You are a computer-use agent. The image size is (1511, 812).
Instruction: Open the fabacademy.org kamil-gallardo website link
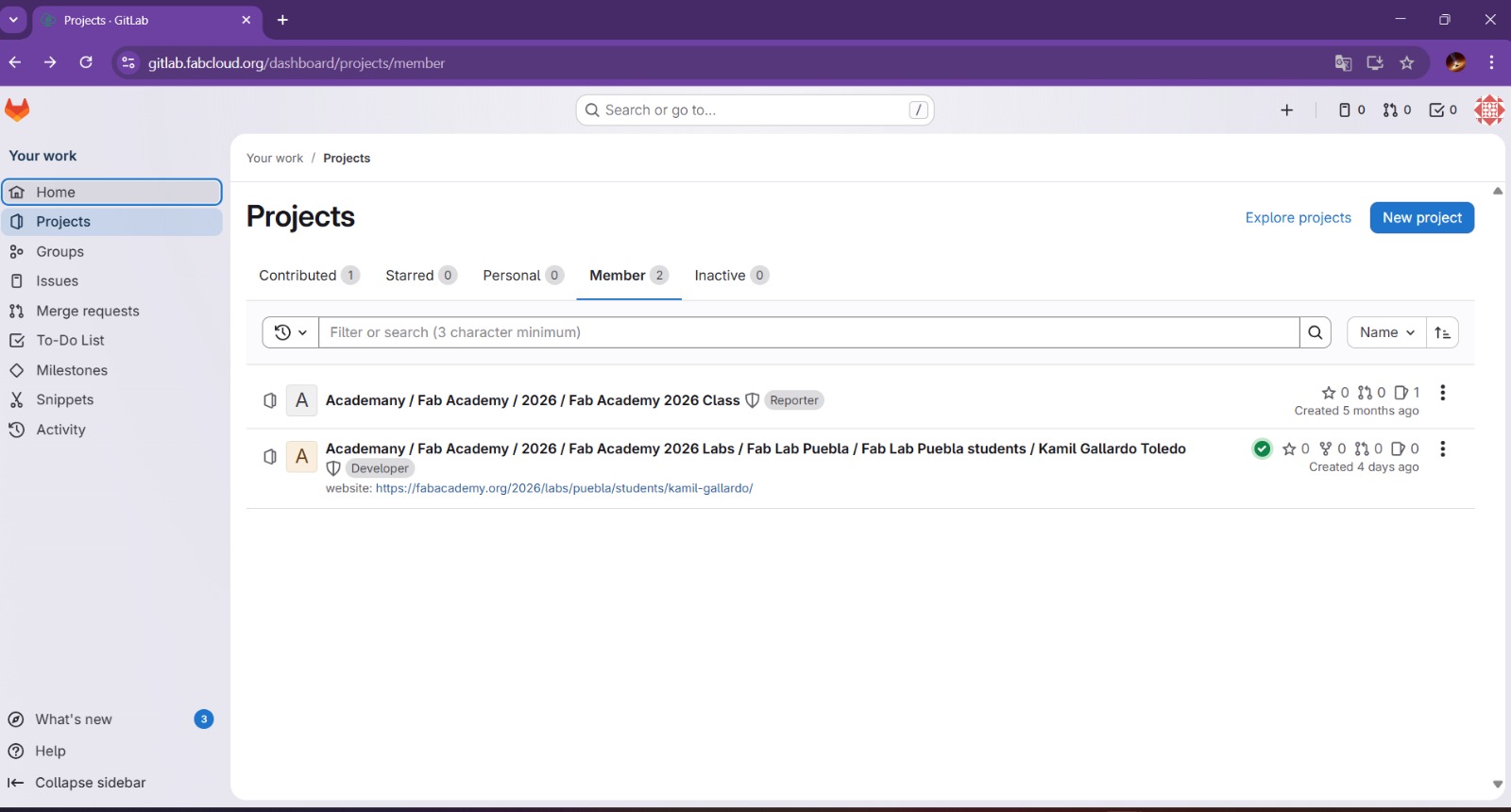(x=564, y=488)
